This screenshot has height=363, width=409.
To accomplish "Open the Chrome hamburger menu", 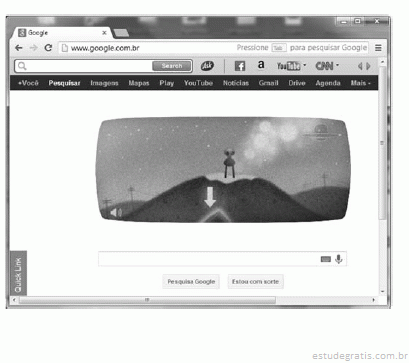I will coord(378,48).
